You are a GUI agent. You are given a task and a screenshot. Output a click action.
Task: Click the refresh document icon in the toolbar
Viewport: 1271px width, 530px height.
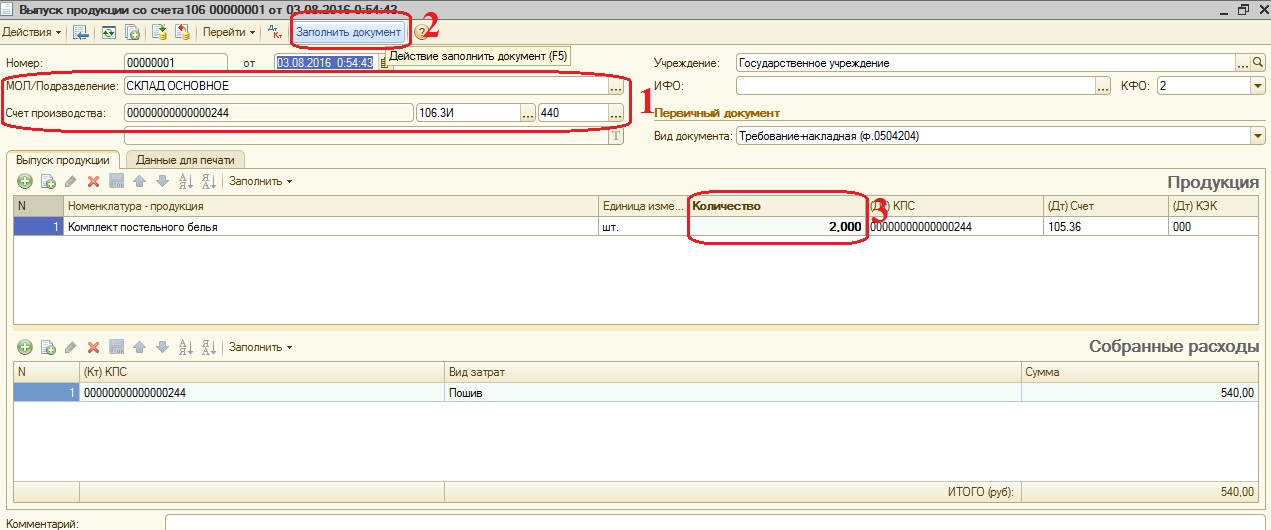coord(108,32)
